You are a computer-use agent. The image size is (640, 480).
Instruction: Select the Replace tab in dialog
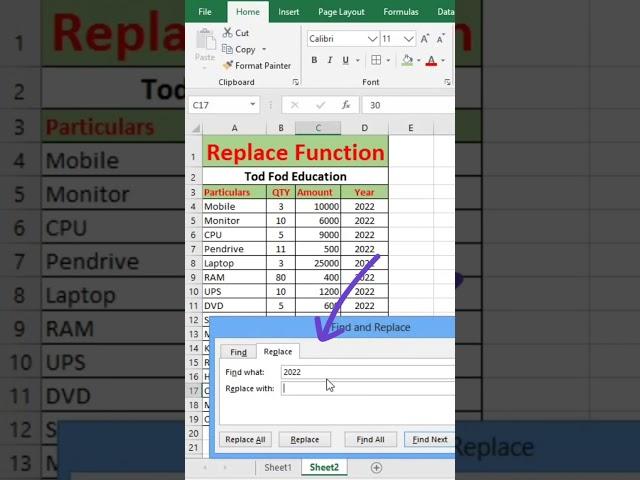(278, 351)
